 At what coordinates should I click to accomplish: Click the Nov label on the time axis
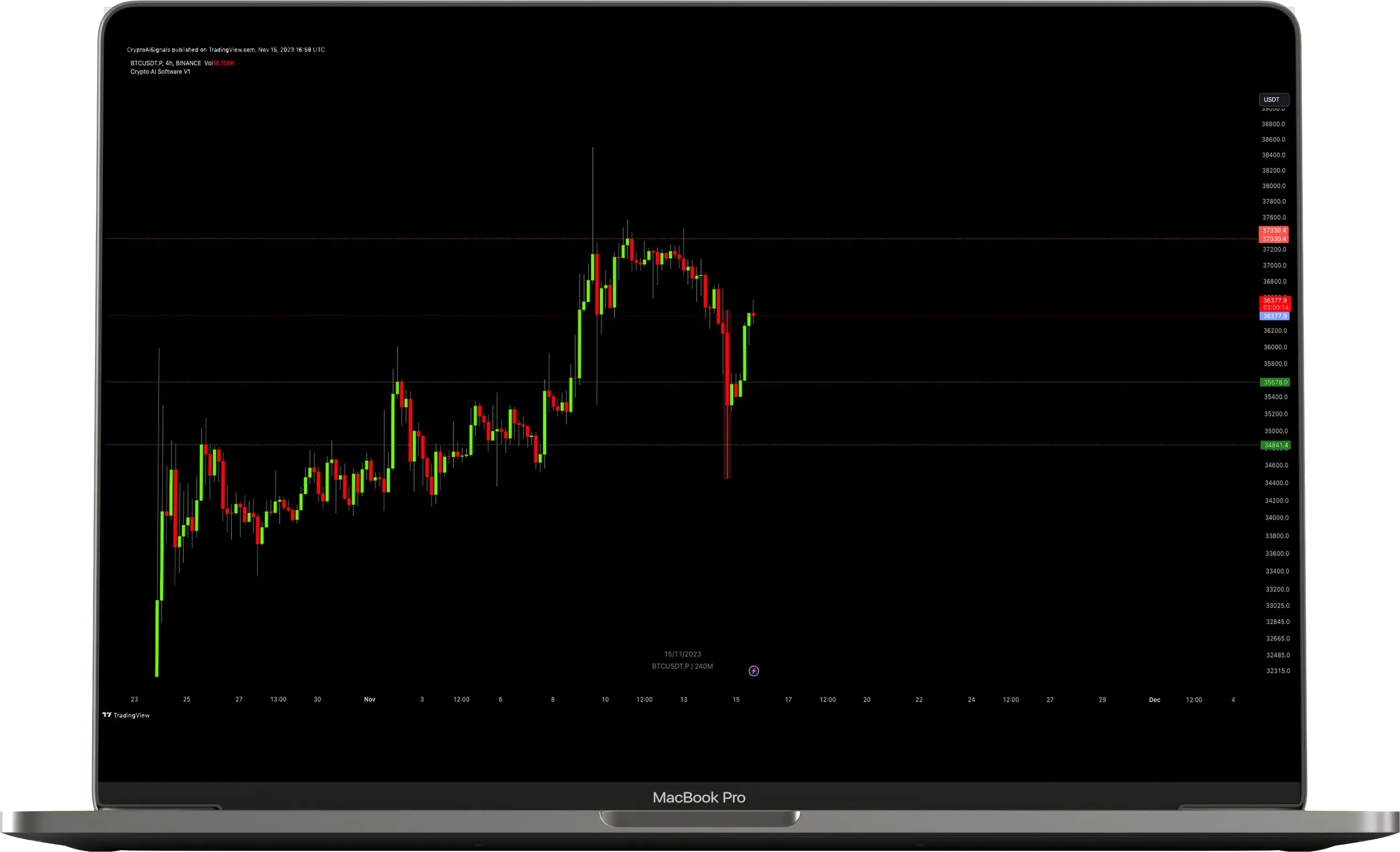(x=369, y=699)
